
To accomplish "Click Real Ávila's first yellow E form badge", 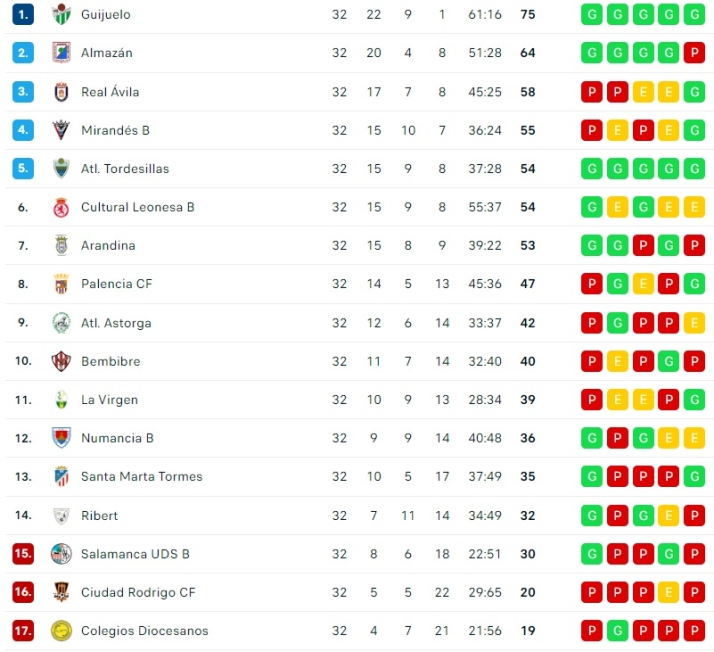I will (643, 92).
